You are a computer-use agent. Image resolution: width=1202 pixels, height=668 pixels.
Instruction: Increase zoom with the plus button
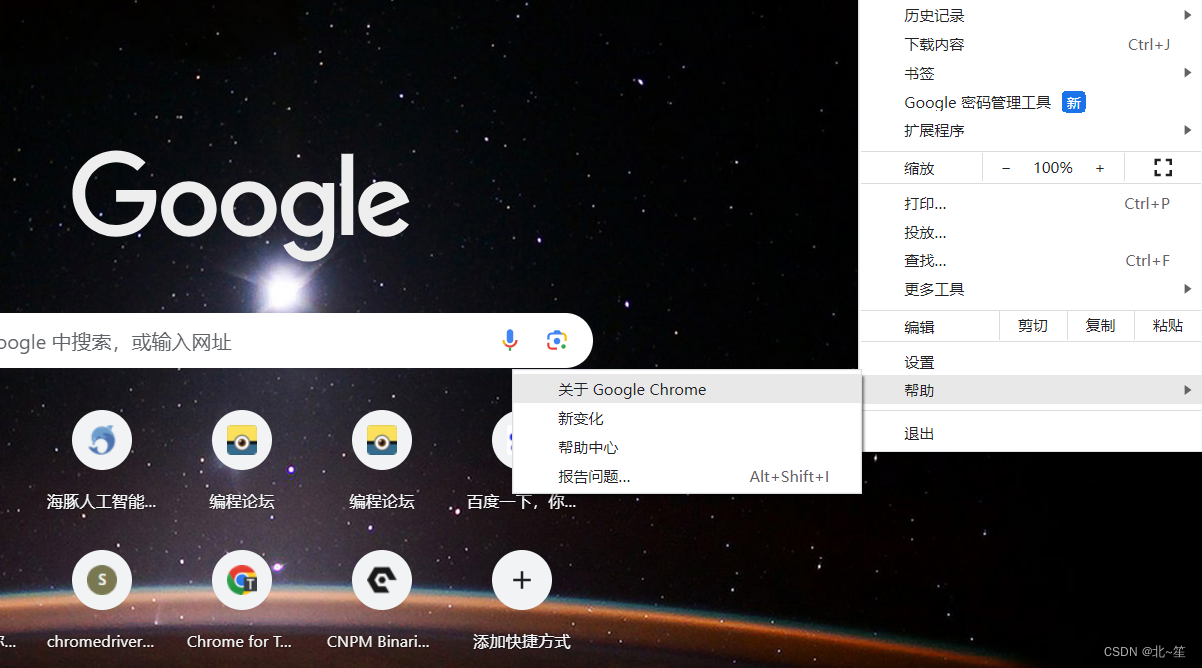(x=1100, y=168)
